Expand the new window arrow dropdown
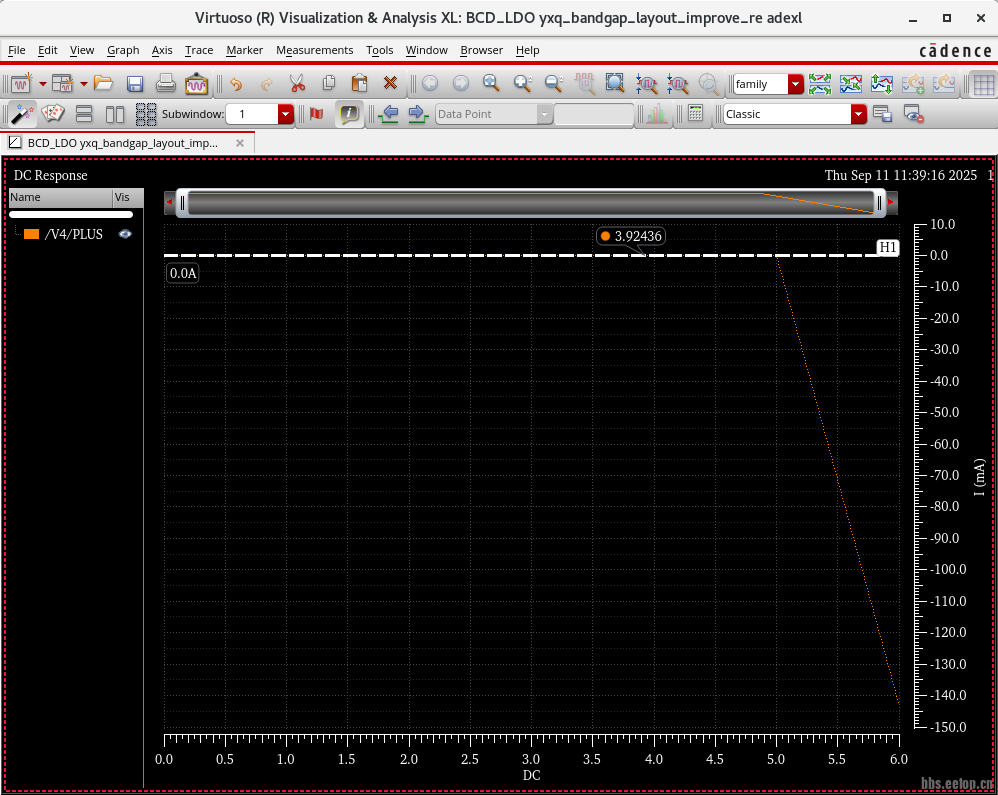Image resolution: width=998 pixels, height=795 pixels. [x=43, y=83]
